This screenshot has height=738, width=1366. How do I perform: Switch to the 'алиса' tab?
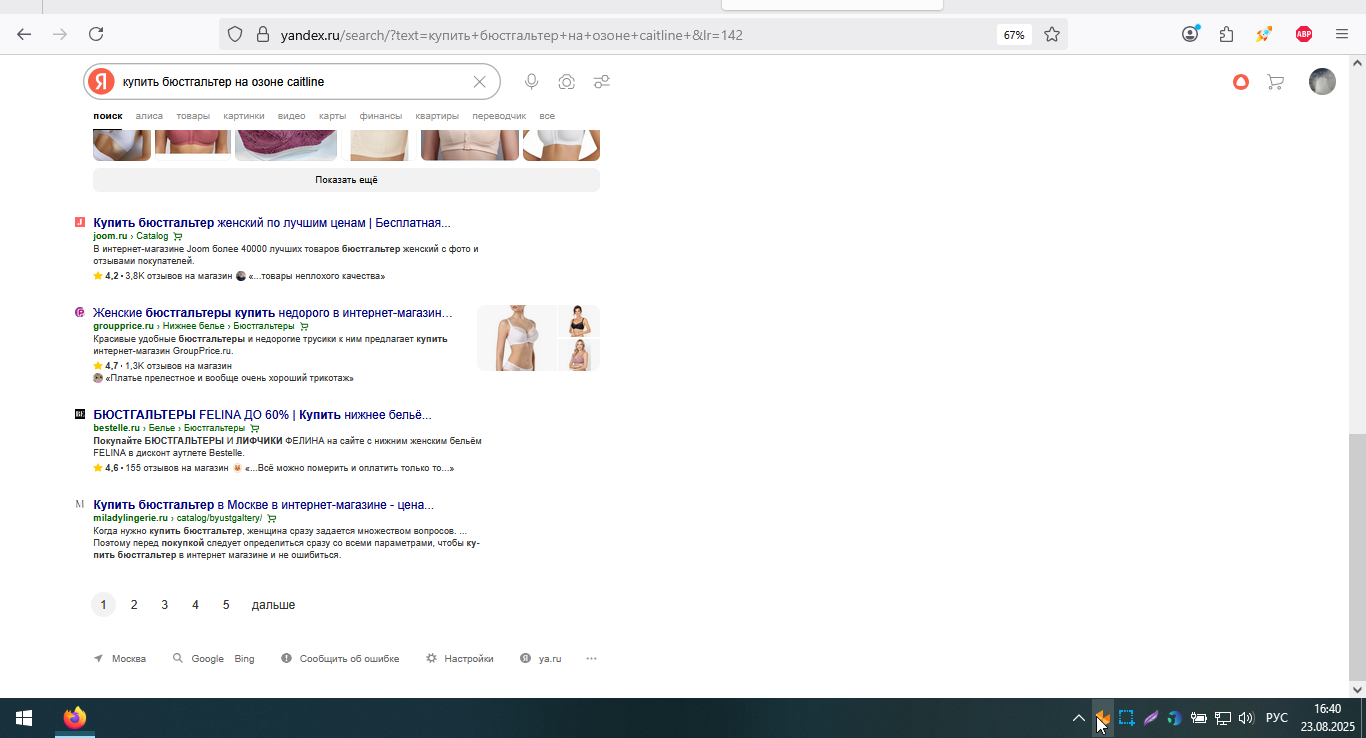149,116
